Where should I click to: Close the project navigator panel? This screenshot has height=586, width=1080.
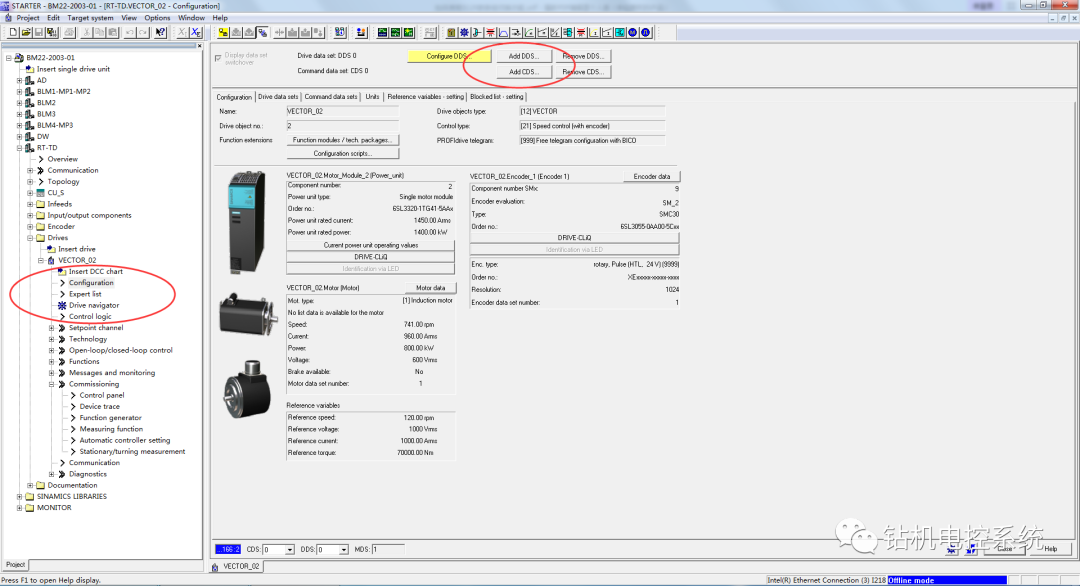pos(200,46)
